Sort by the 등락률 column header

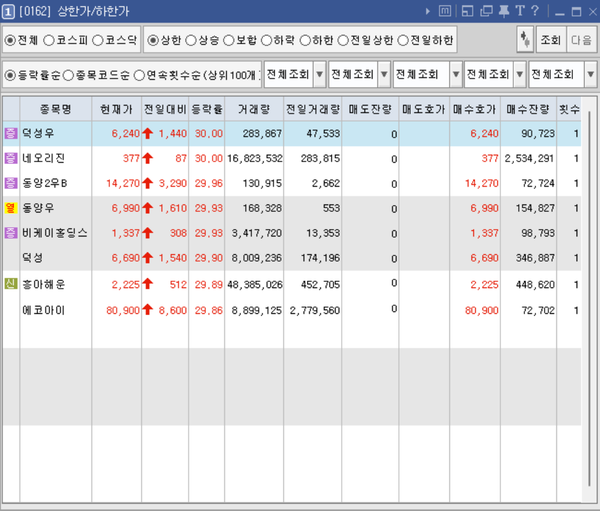(207, 109)
